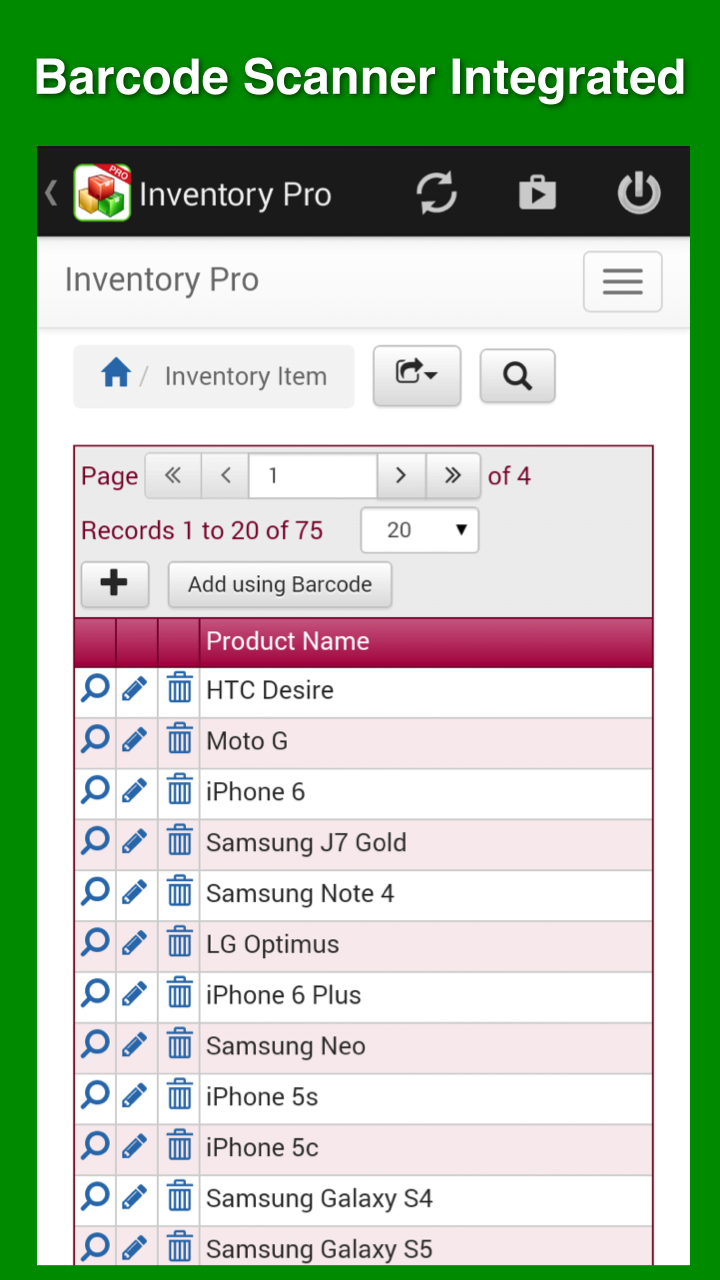
Task: Jump to first page of records
Action: (173, 476)
